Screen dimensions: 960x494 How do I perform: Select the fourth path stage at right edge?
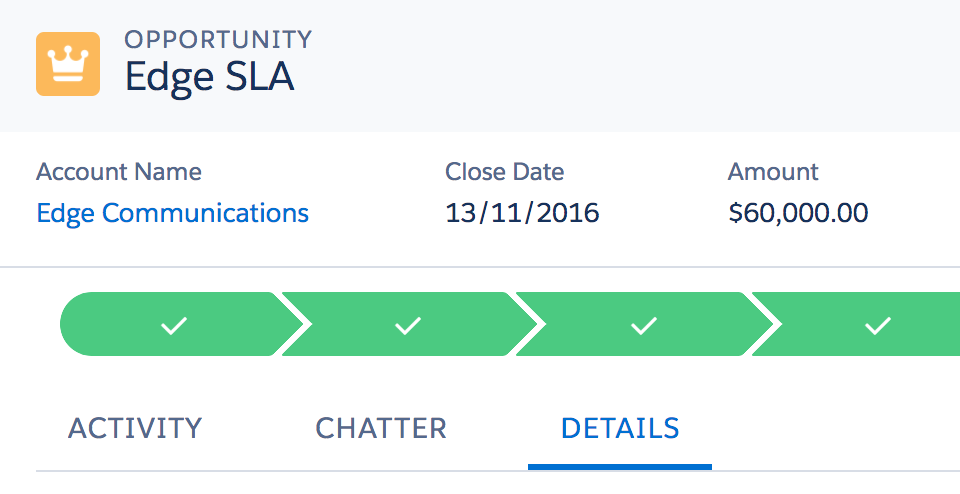(856, 324)
